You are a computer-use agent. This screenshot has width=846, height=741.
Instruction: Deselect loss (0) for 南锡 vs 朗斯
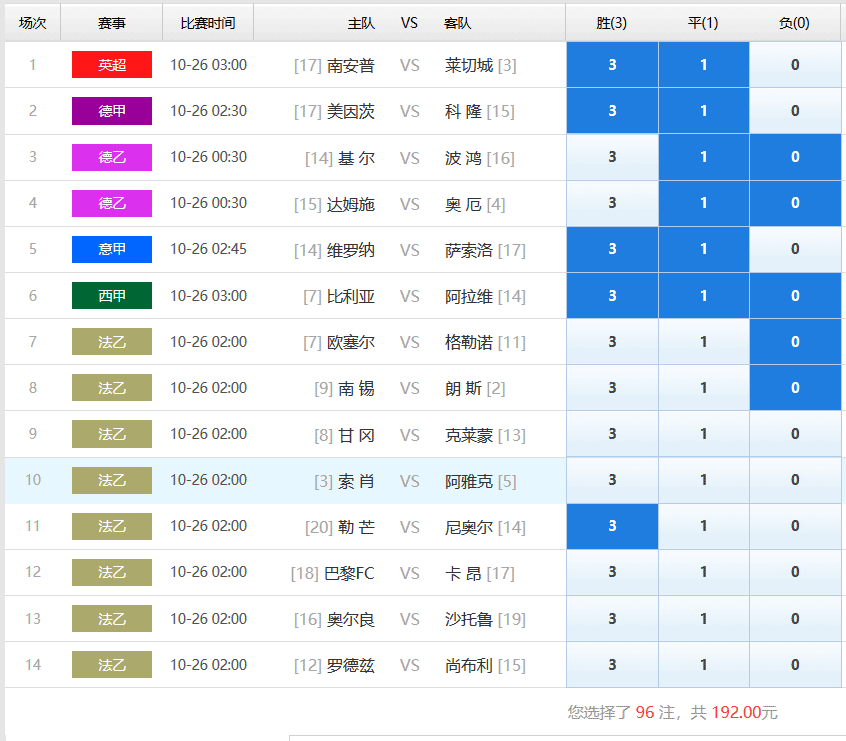pos(795,388)
